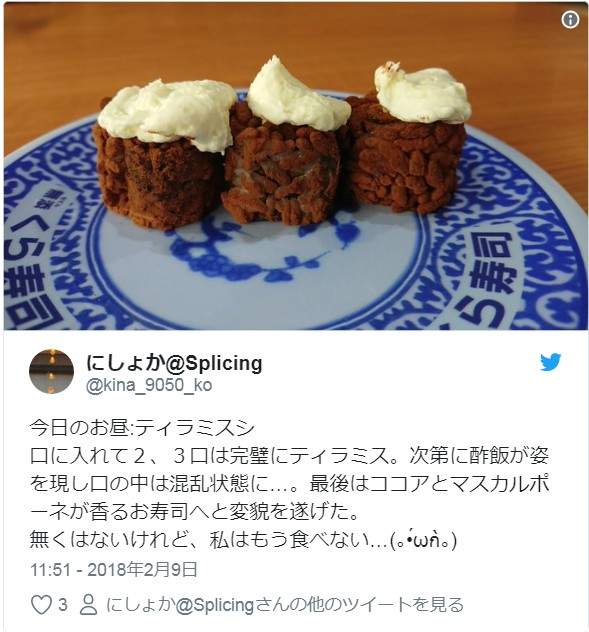This screenshot has width=589, height=632.
Task: Open the tweet timestamp 11:51 - 2018年2月9日
Action: (x=114, y=570)
